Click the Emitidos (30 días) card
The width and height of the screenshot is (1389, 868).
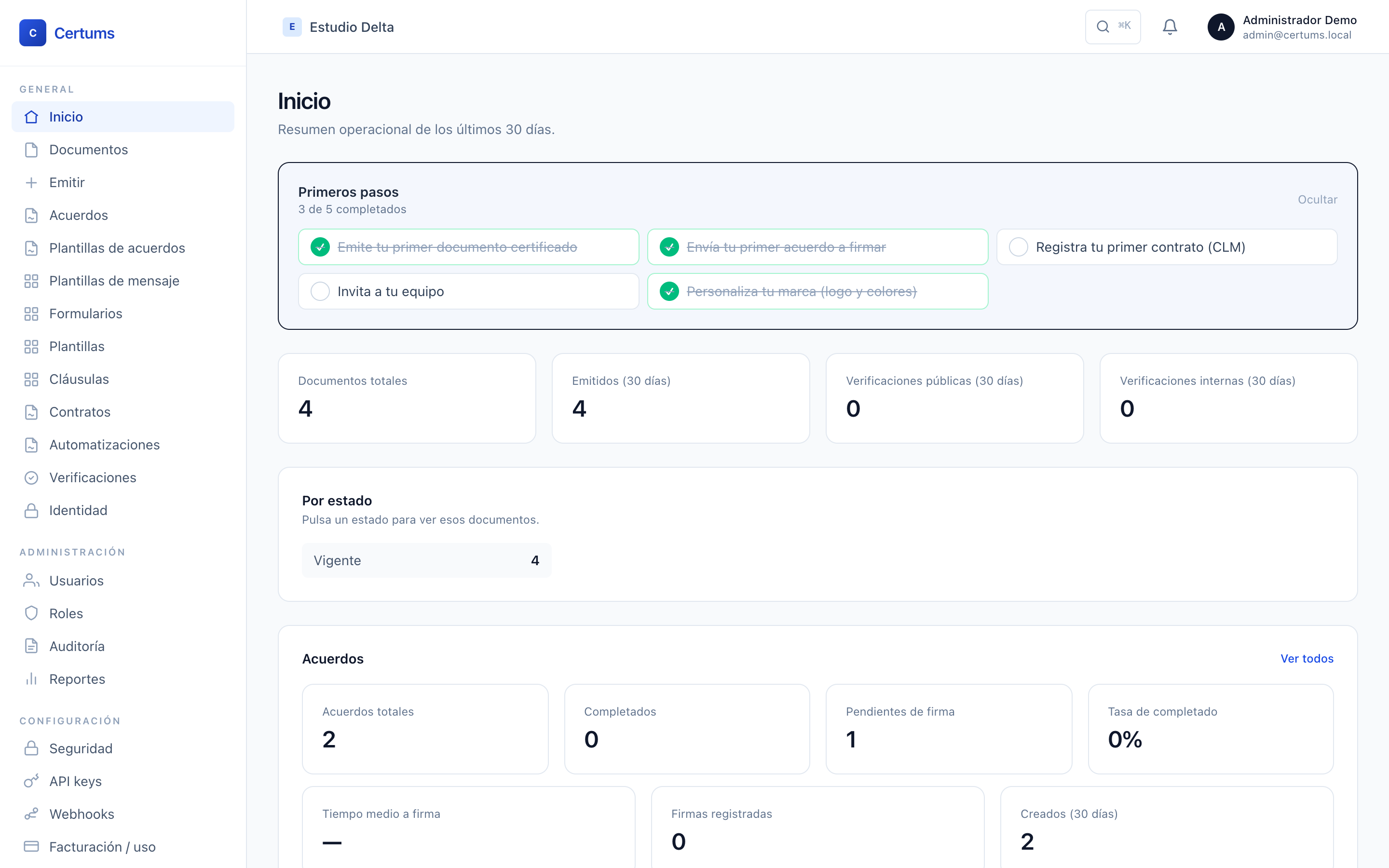click(x=681, y=398)
